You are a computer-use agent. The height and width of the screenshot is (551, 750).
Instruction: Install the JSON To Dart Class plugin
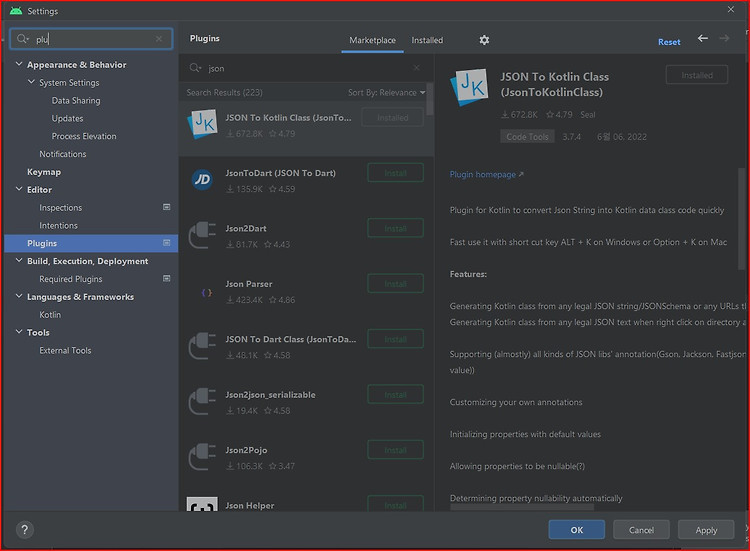tap(396, 339)
